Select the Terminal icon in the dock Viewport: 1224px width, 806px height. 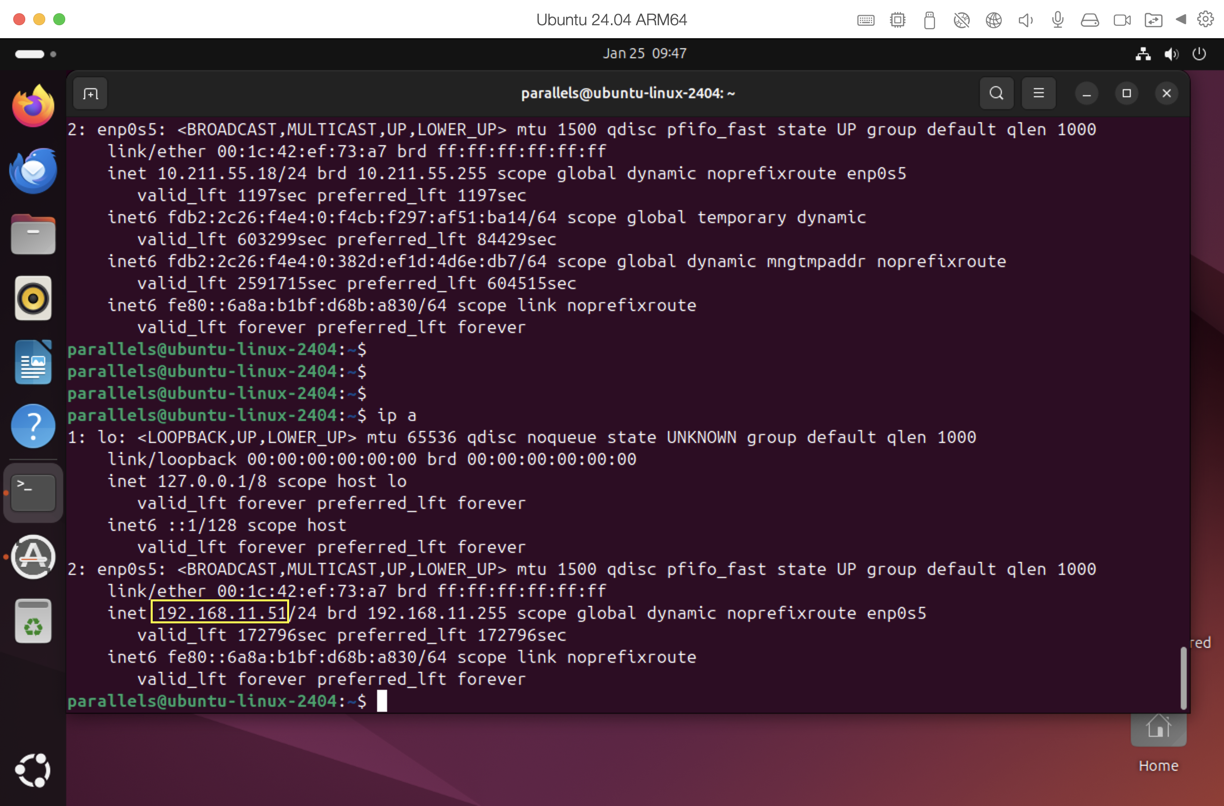(x=33, y=492)
